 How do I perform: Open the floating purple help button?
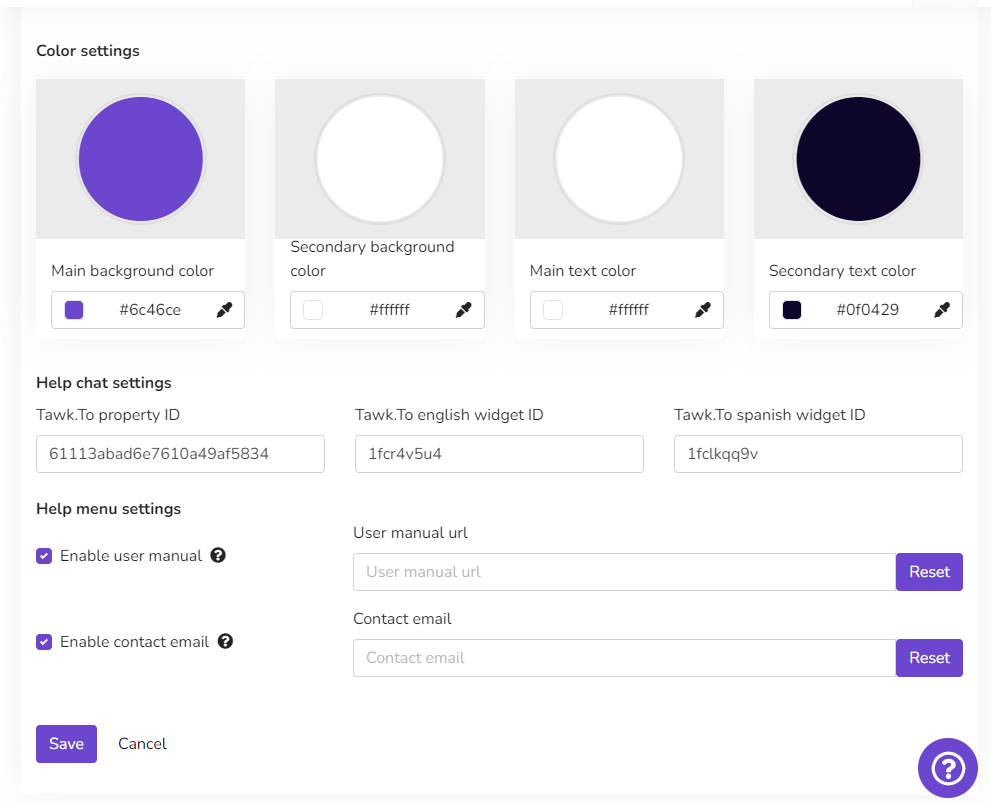tap(947, 768)
